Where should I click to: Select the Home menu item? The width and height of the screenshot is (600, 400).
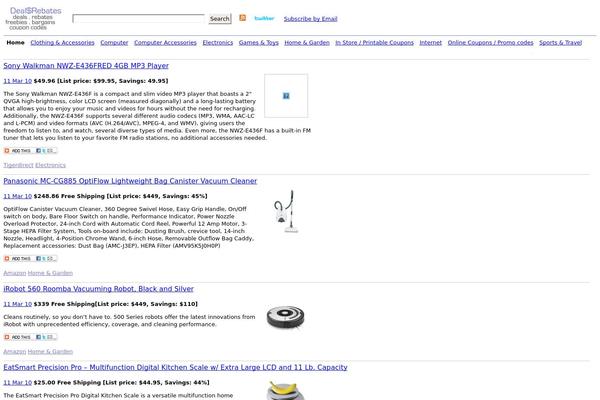16,42
